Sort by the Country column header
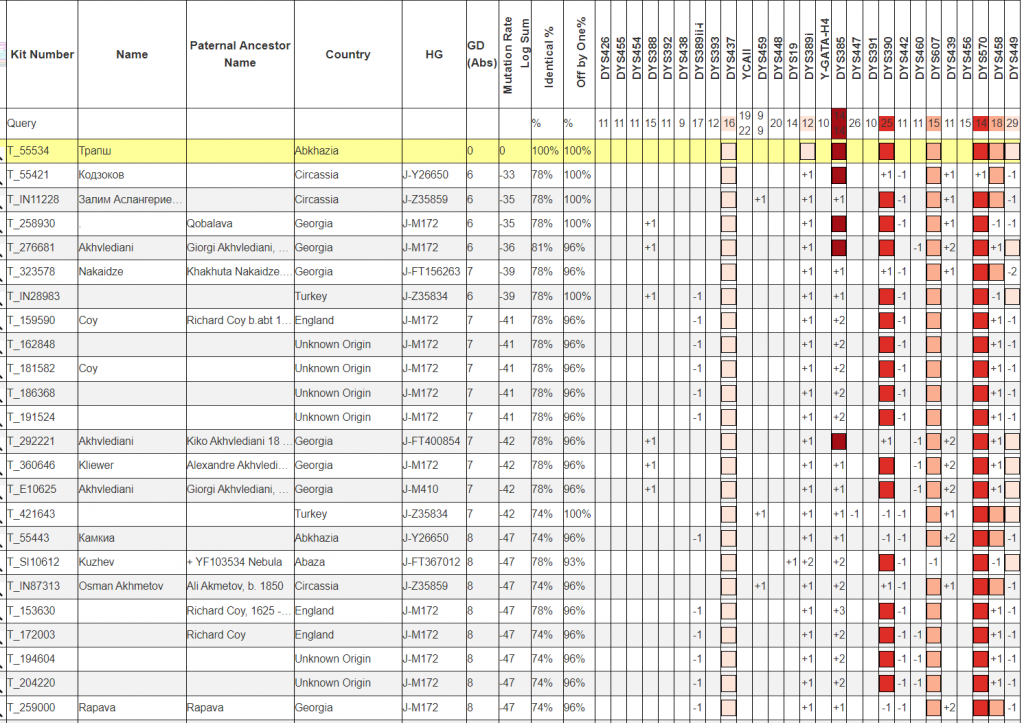This screenshot has width=1024, height=723. coord(347,55)
